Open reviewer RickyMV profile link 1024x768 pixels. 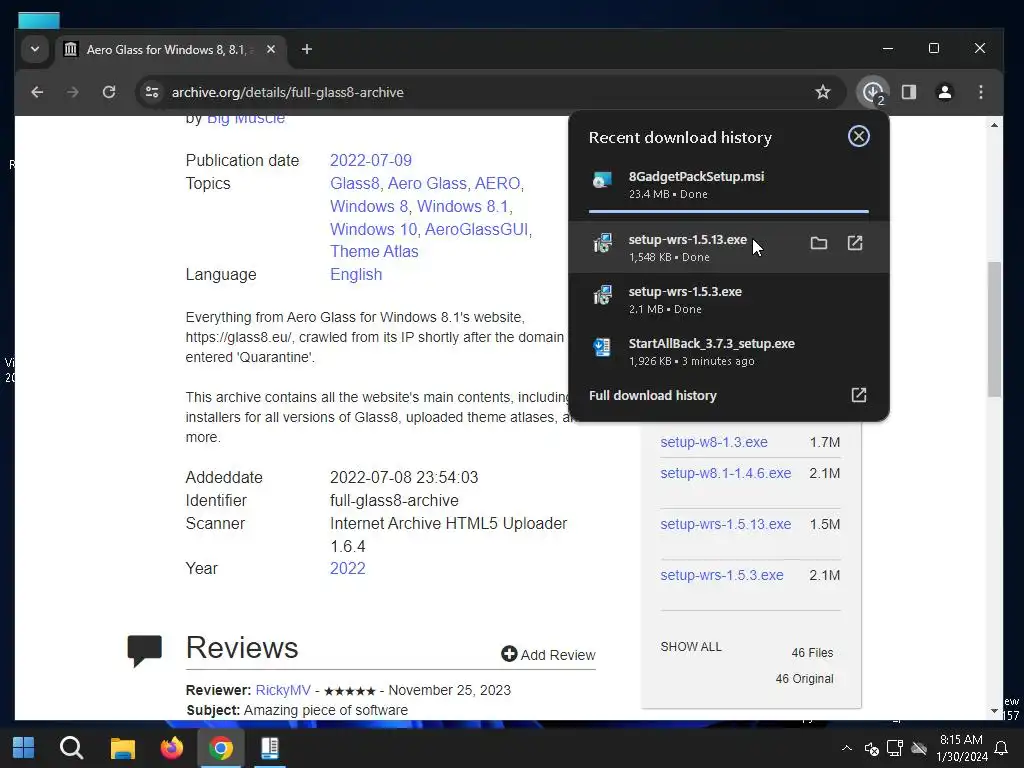point(283,690)
